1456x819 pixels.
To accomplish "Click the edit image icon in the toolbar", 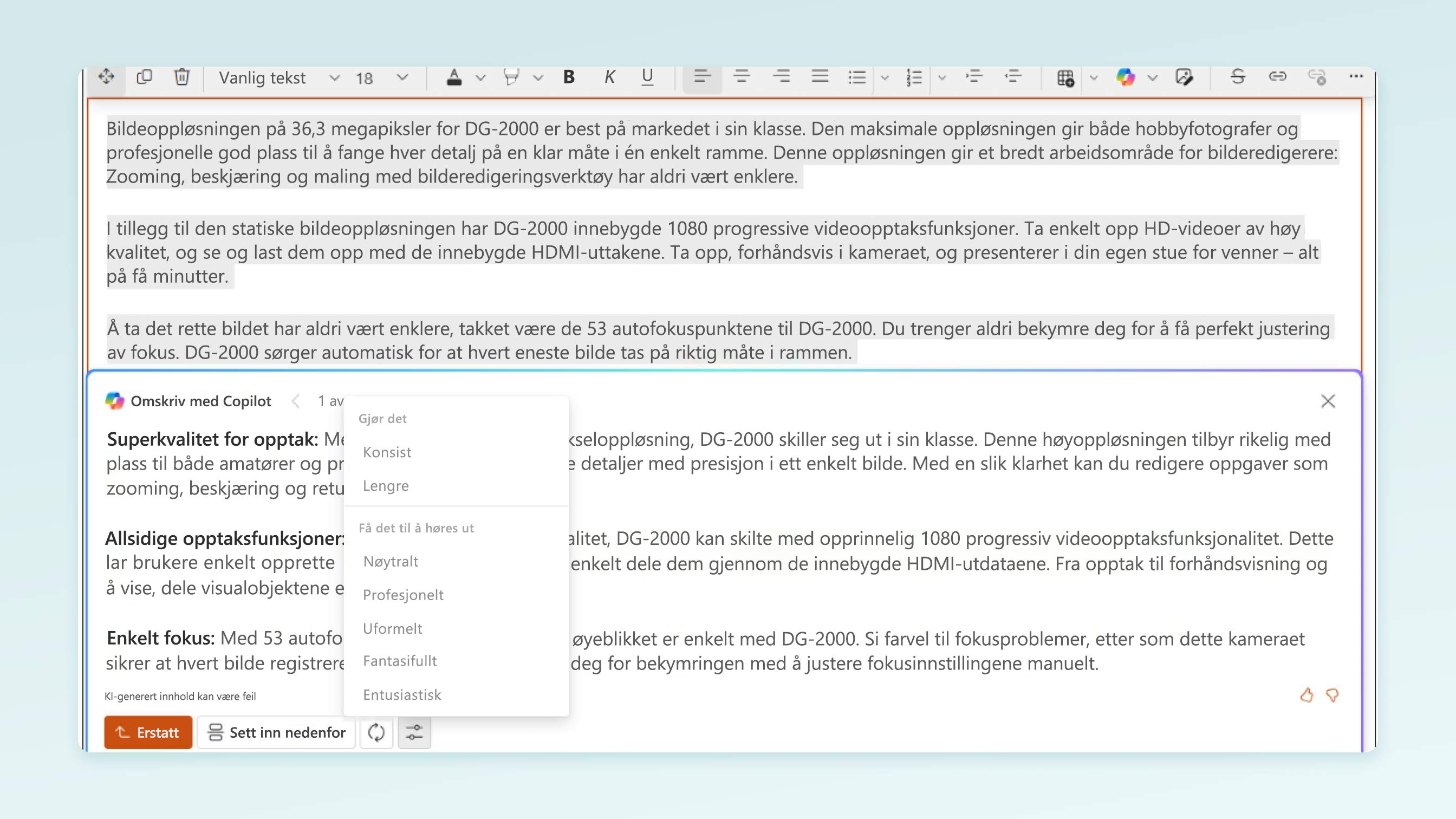I will point(1184,77).
